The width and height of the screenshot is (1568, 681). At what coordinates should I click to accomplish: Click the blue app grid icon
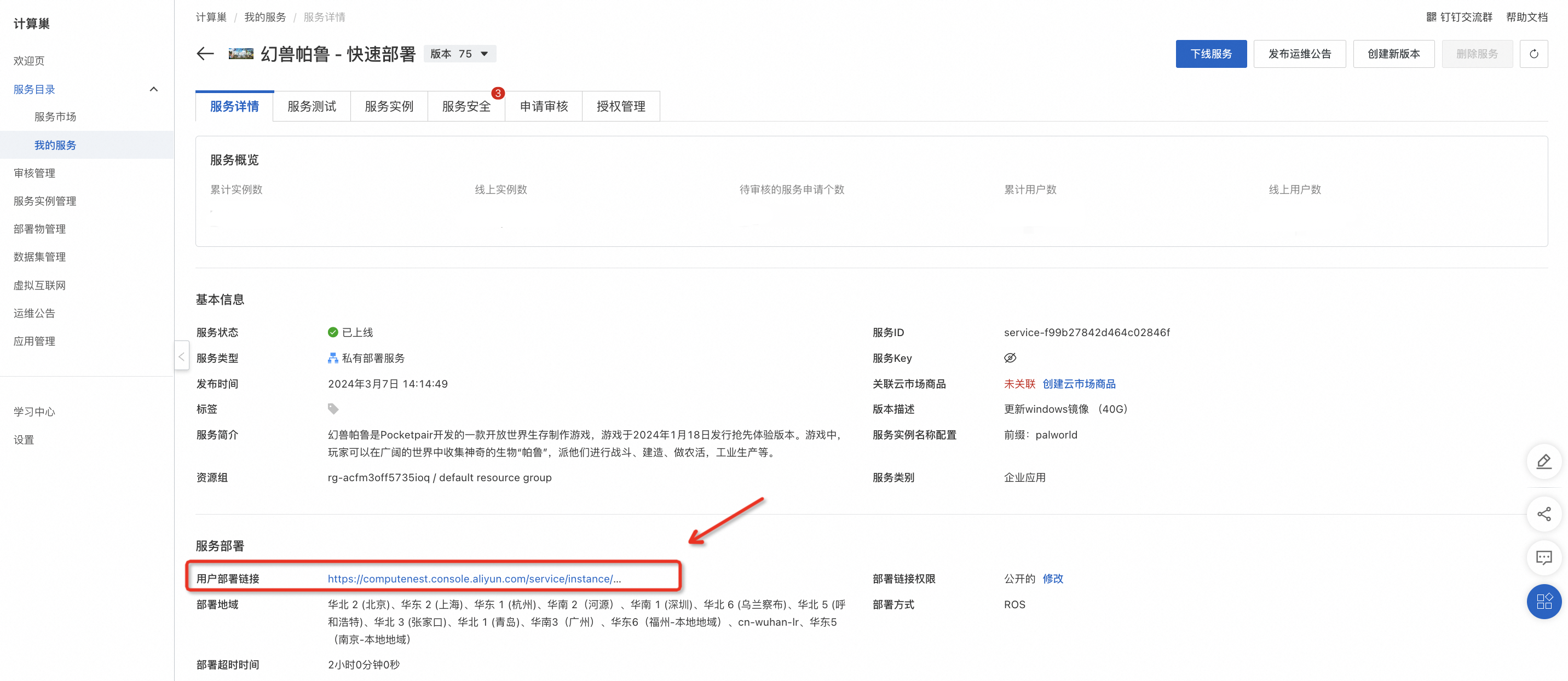pos(1544,601)
